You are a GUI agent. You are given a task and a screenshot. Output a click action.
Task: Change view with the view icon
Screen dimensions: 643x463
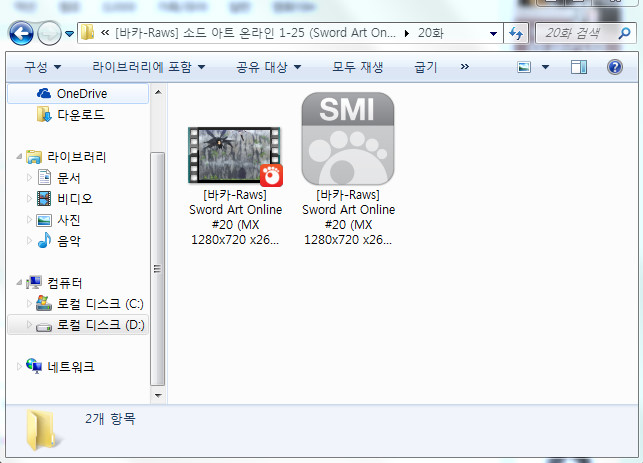pos(524,67)
